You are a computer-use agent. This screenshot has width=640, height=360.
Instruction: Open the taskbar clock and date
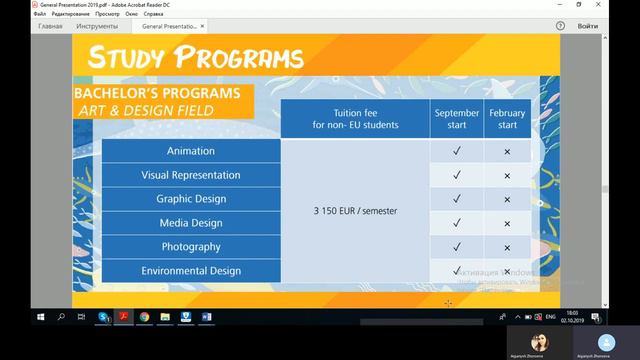coord(572,317)
